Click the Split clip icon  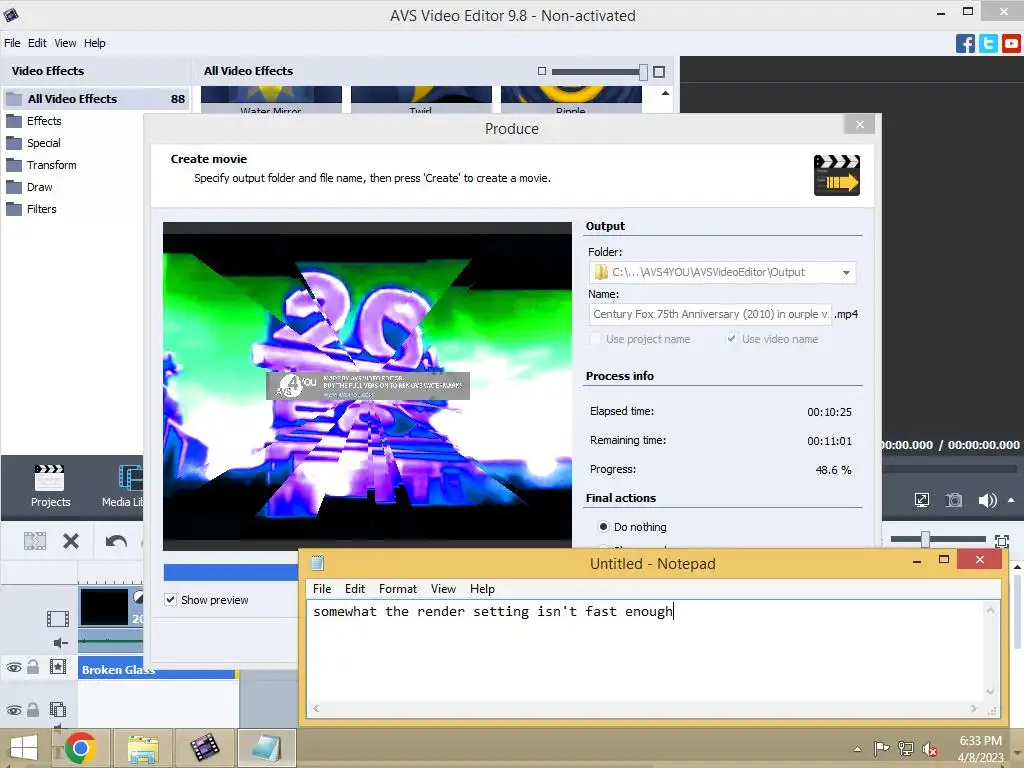tap(35, 541)
